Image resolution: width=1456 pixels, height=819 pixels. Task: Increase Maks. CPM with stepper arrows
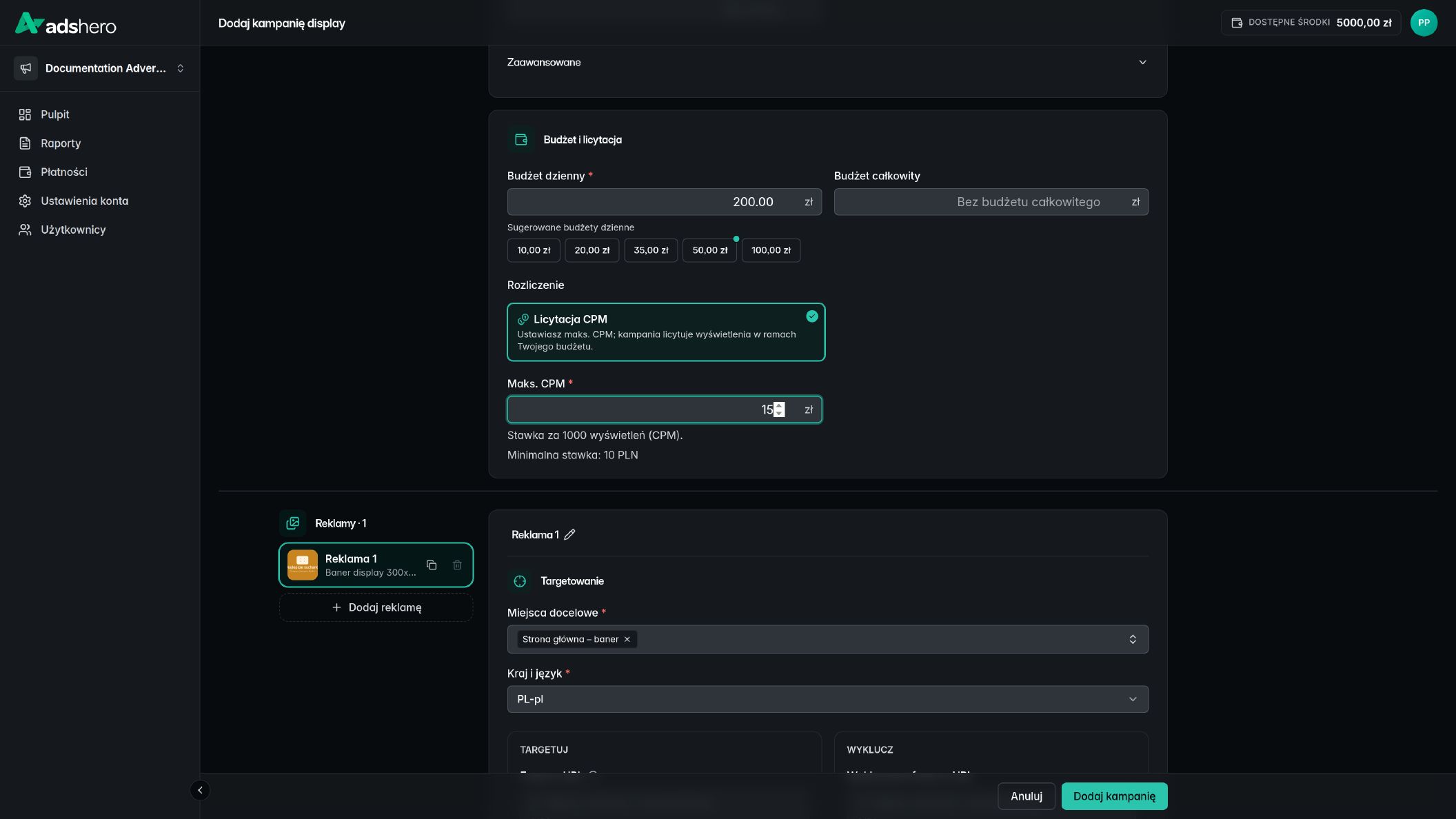point(779,405)
